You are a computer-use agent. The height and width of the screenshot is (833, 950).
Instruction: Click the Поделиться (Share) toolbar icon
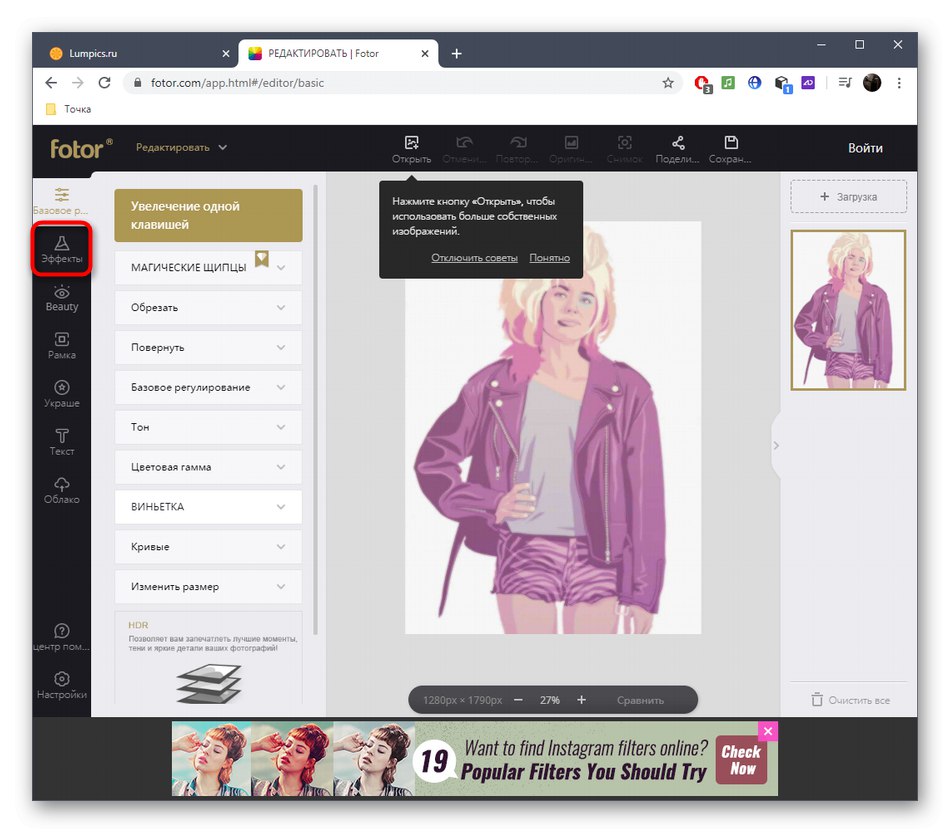(x=677, y=149)
